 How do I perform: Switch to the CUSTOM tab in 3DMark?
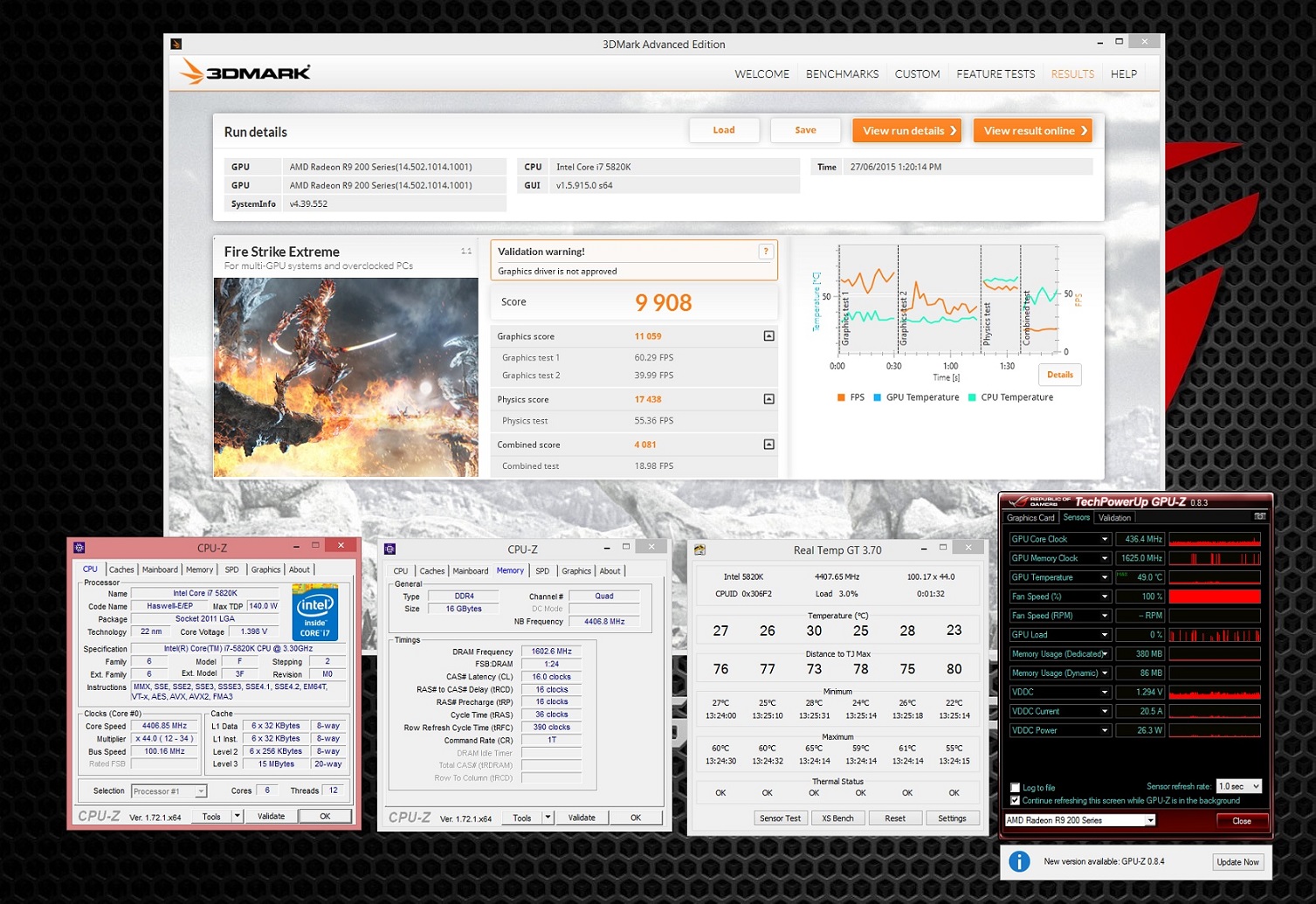coord(917,74)
